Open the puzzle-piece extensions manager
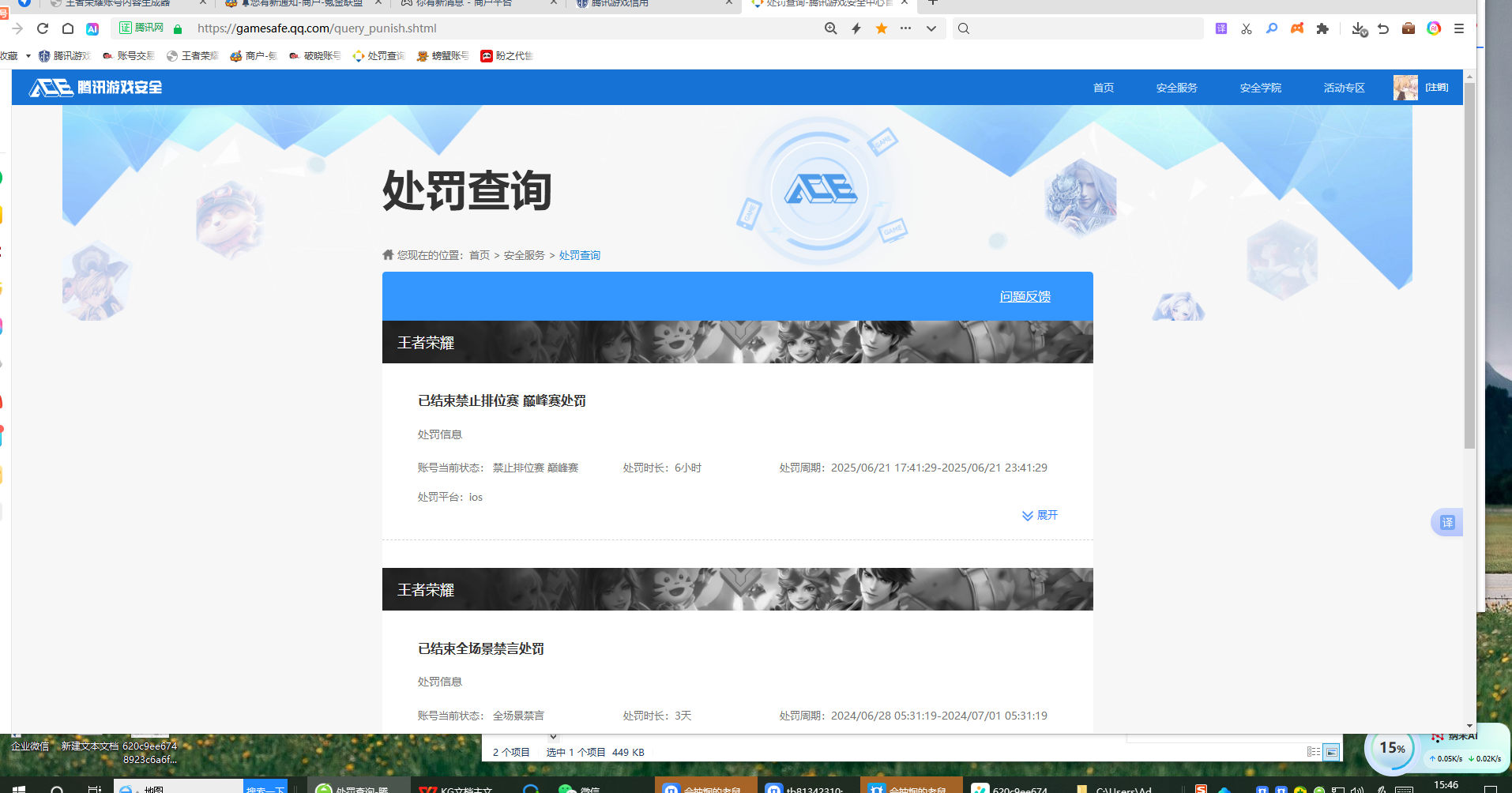The width and height of the screenshot is (1512, 793). point(1322,28)
